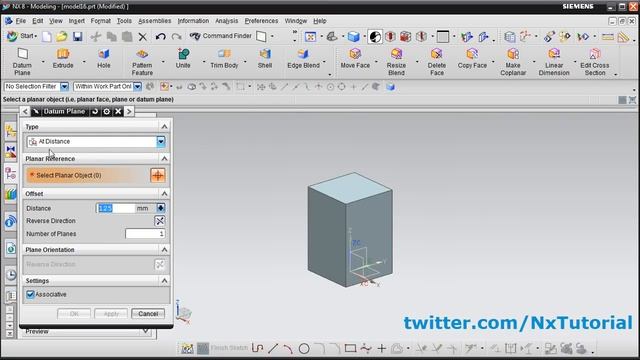Screen dimensions: 640x360
Task: Select the sketch Line tool
Action: (x=273, y=349)
